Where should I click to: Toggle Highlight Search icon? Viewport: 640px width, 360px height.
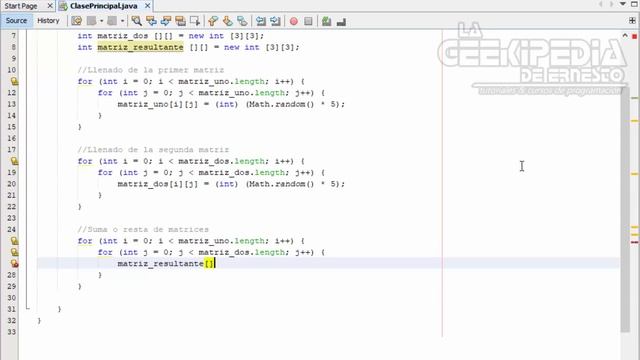tap(180, 21)
